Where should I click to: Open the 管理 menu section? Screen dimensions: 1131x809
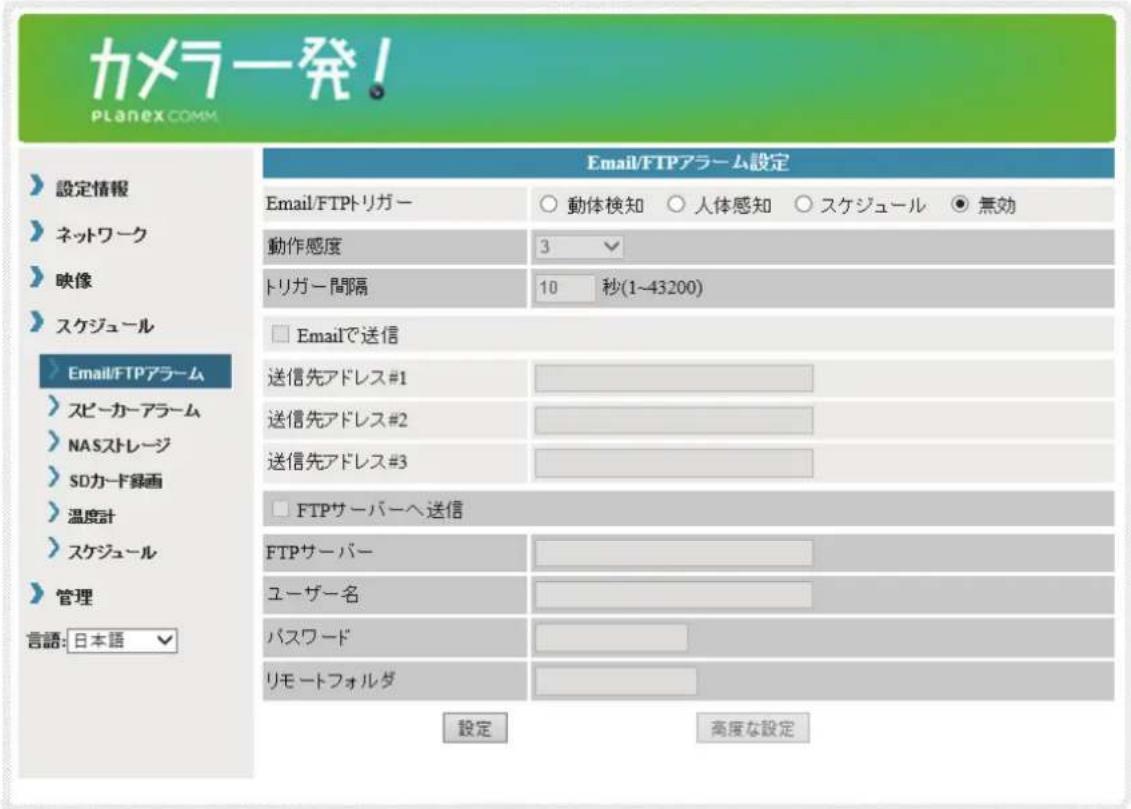(x=74, y=597)
